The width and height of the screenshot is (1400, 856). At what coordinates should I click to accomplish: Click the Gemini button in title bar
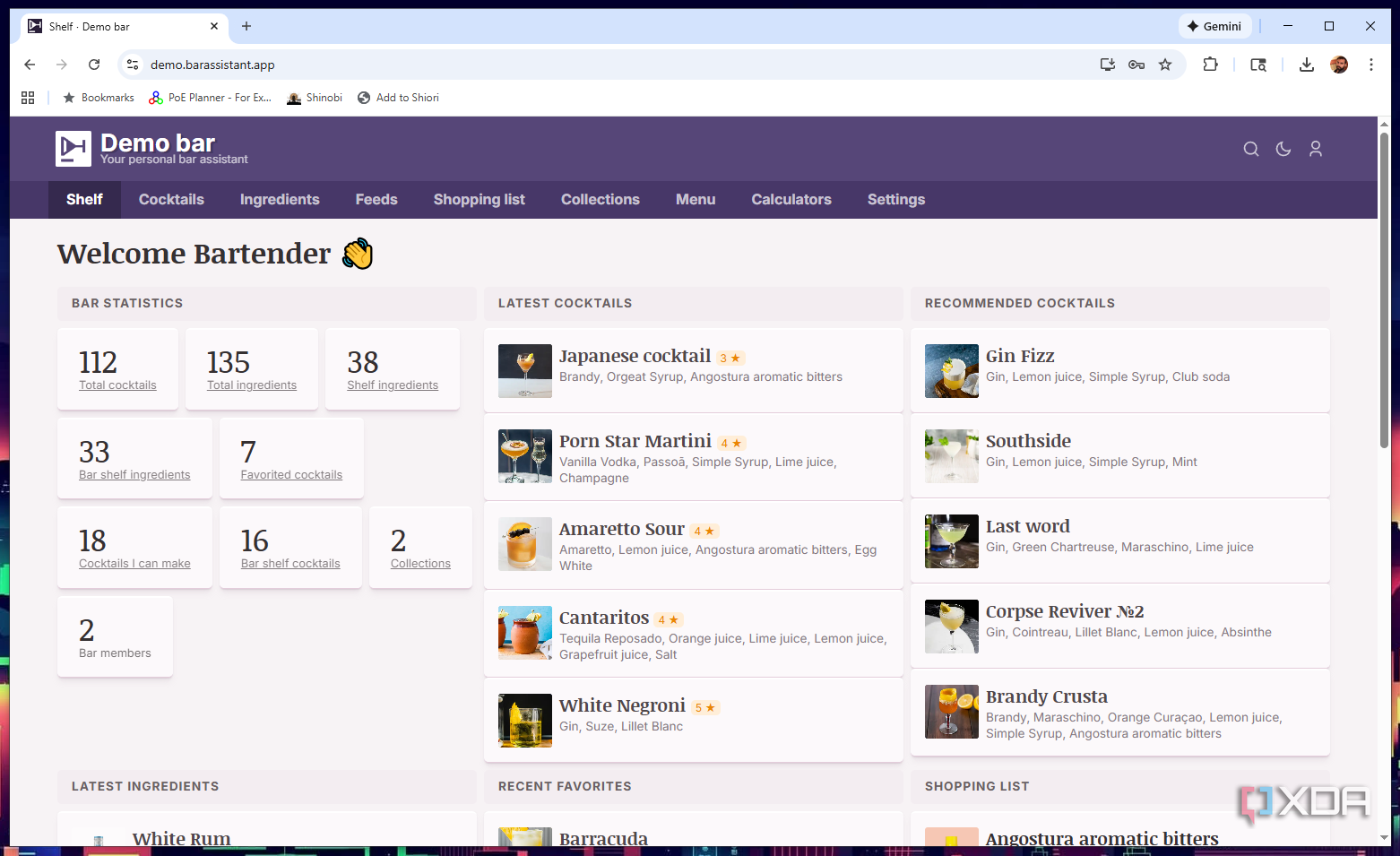coord(1214,26)
